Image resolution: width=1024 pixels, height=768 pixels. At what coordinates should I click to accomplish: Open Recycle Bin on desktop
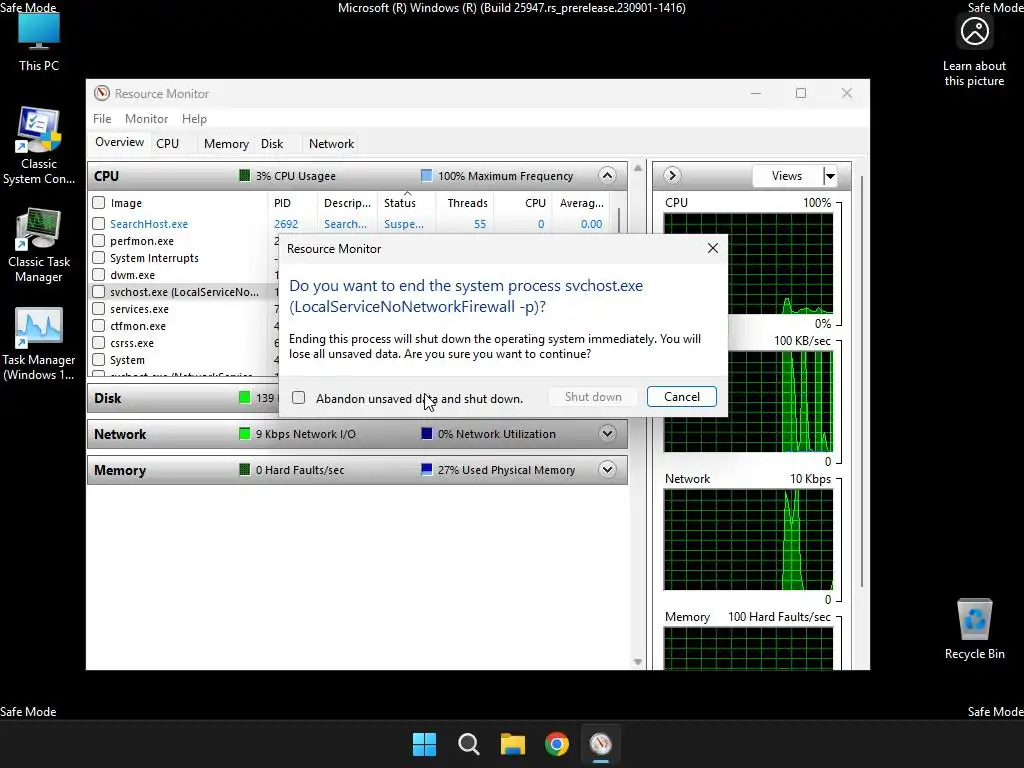pyautogui.click(x=974, y=628)
